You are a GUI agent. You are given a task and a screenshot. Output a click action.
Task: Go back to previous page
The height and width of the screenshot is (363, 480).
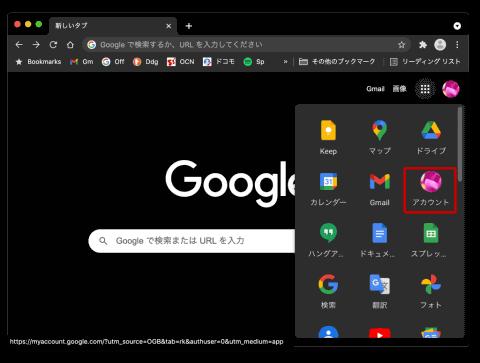19,45
